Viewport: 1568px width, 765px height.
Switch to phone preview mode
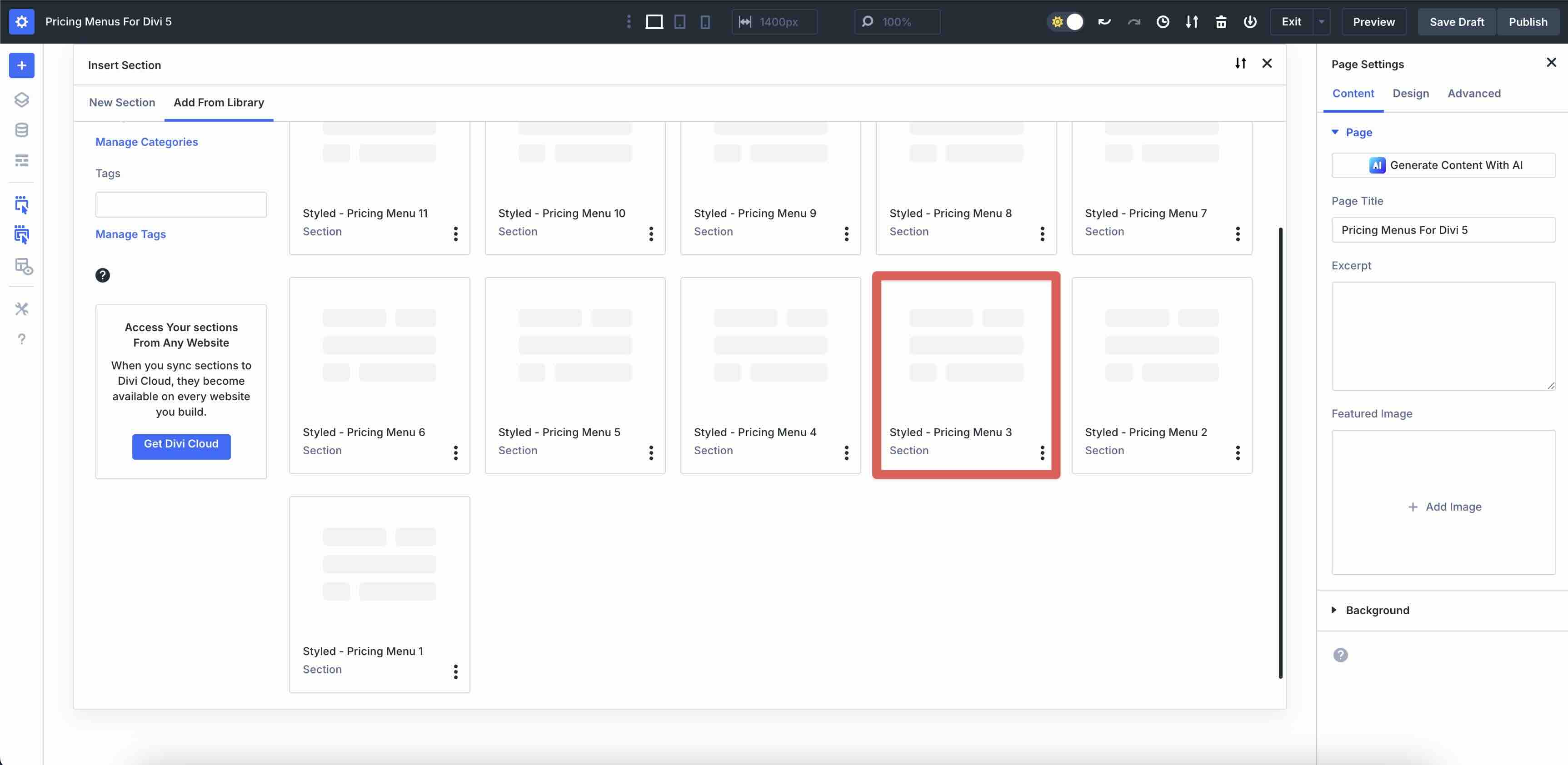(x=704, y=21)
